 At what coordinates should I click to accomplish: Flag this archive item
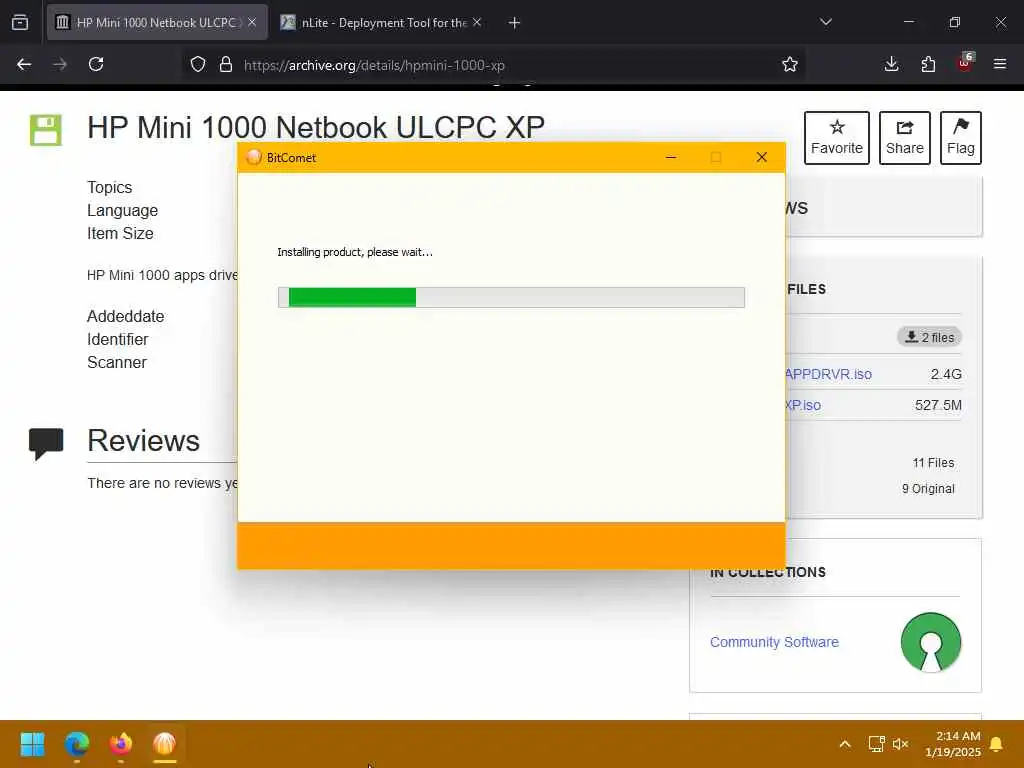(961, 138)
